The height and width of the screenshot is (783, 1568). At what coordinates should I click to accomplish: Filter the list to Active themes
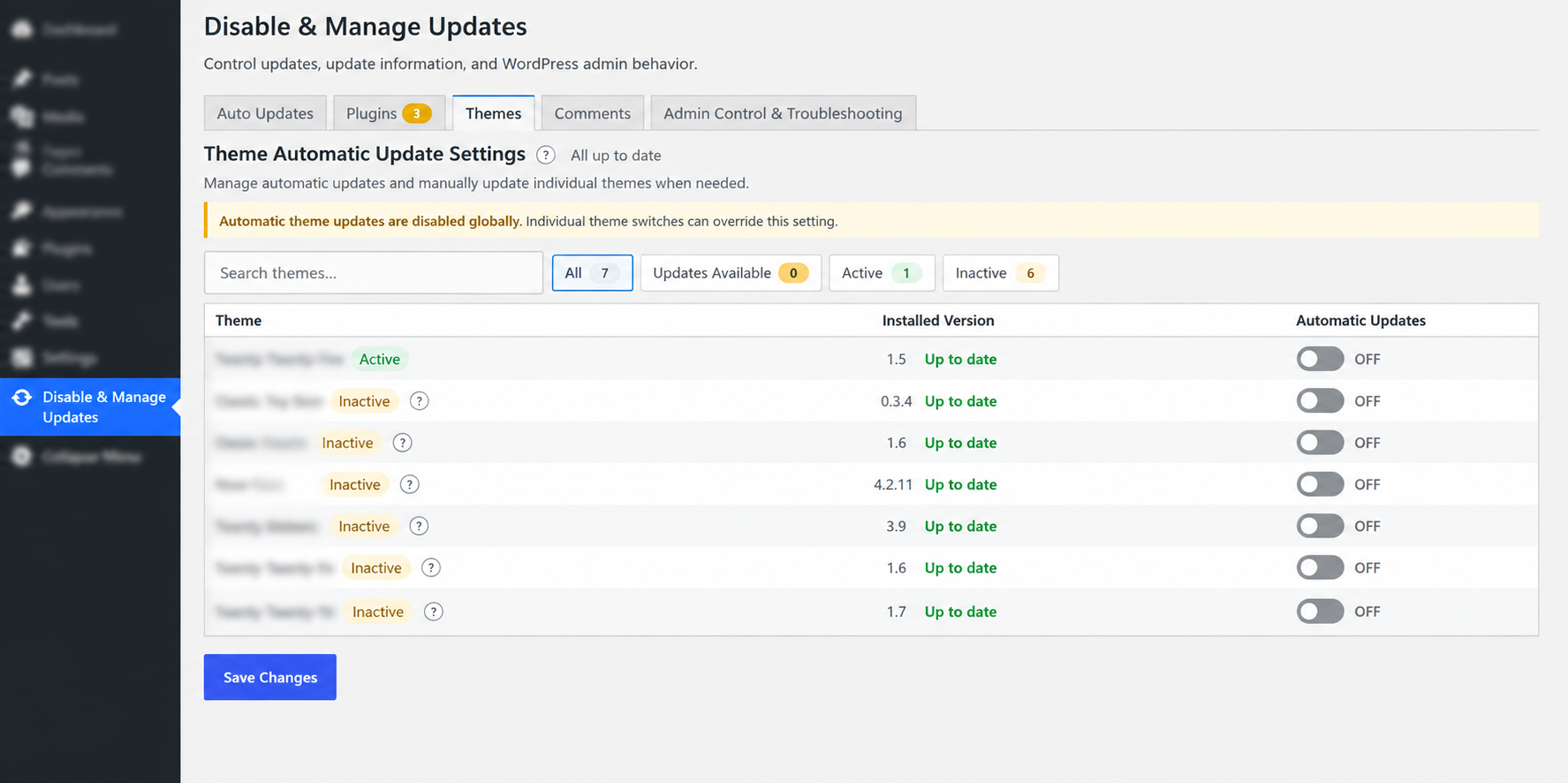882,273
